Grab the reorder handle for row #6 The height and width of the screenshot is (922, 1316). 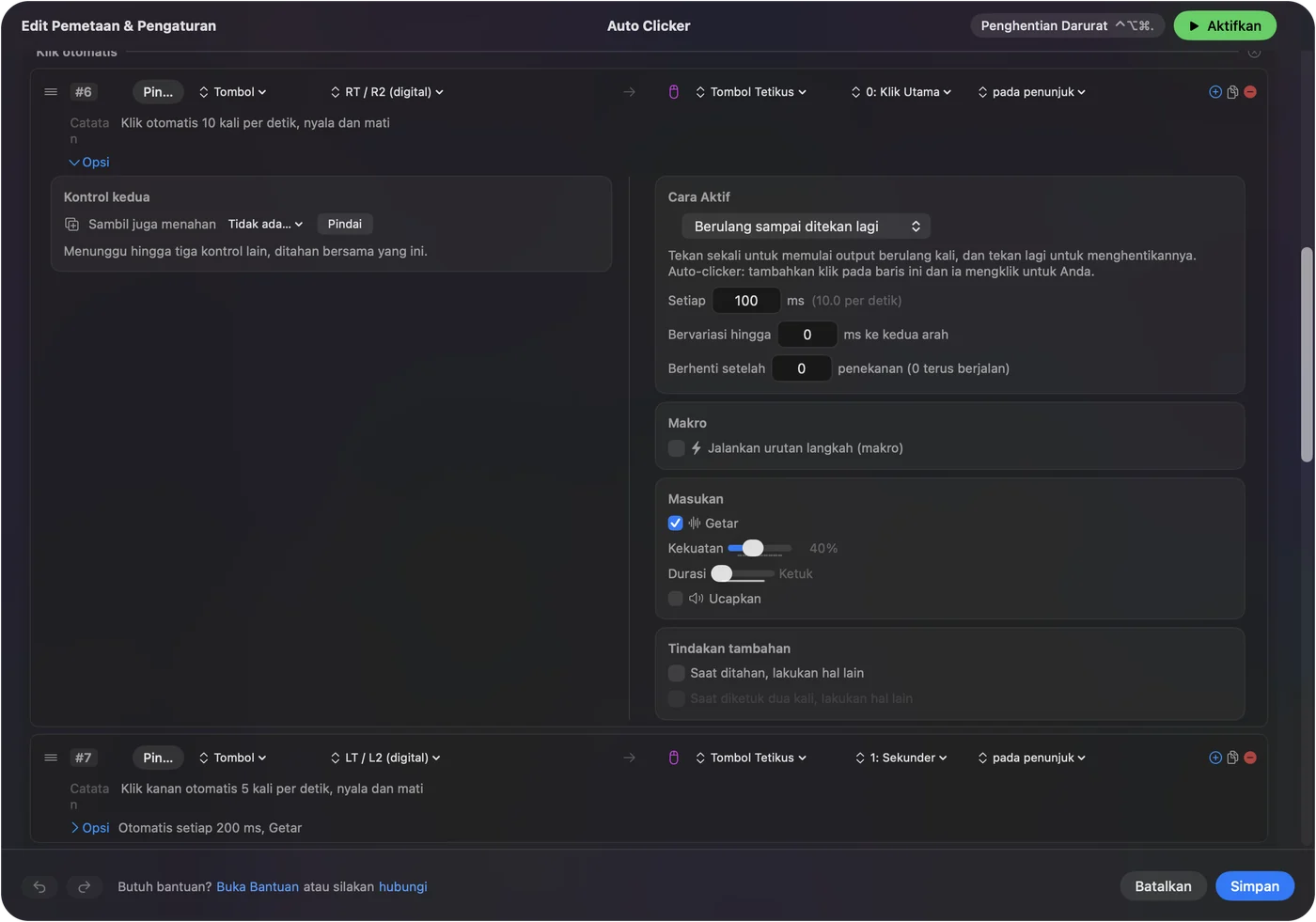point(51,92)
